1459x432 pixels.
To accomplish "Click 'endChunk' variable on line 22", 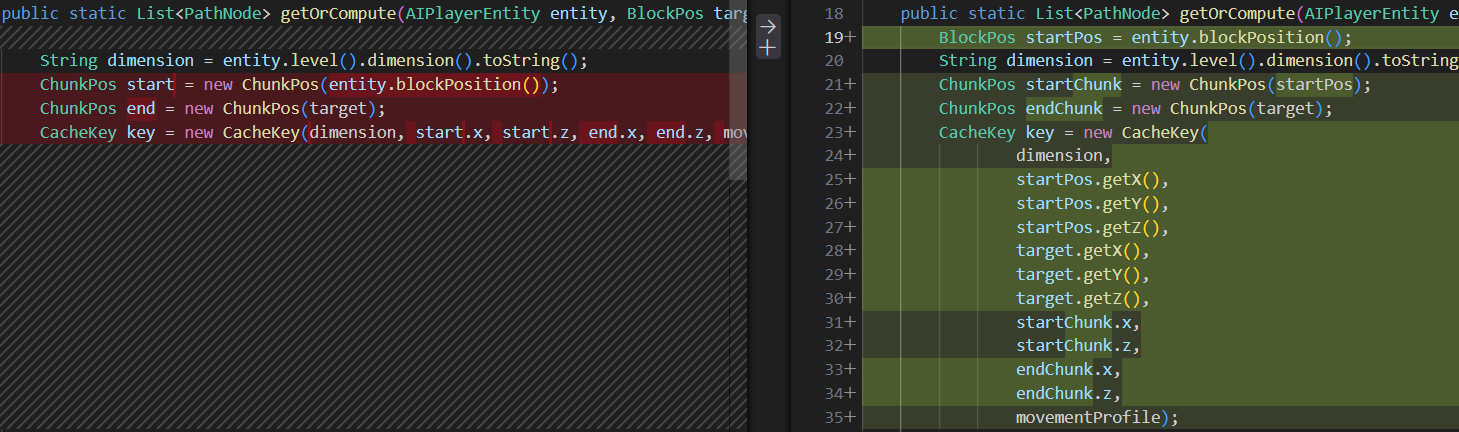I will tap(1064, 109).
